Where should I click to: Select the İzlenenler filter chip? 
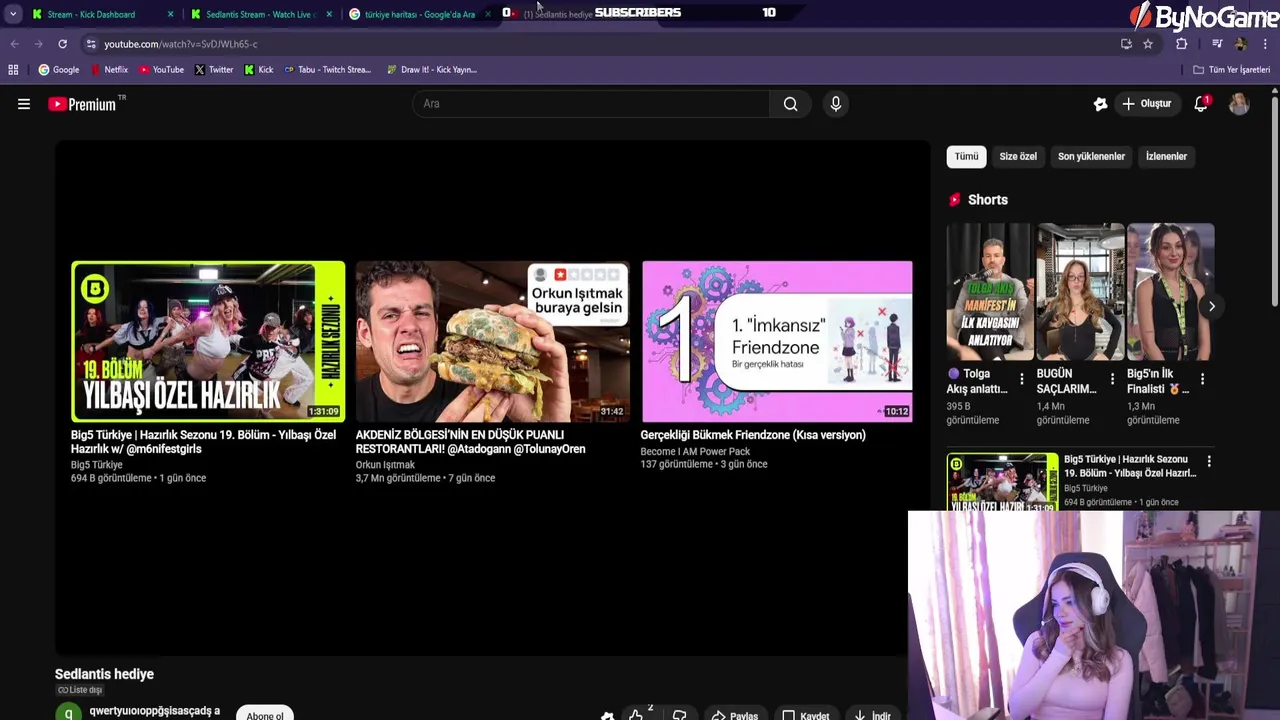[x=1166, y=156]
